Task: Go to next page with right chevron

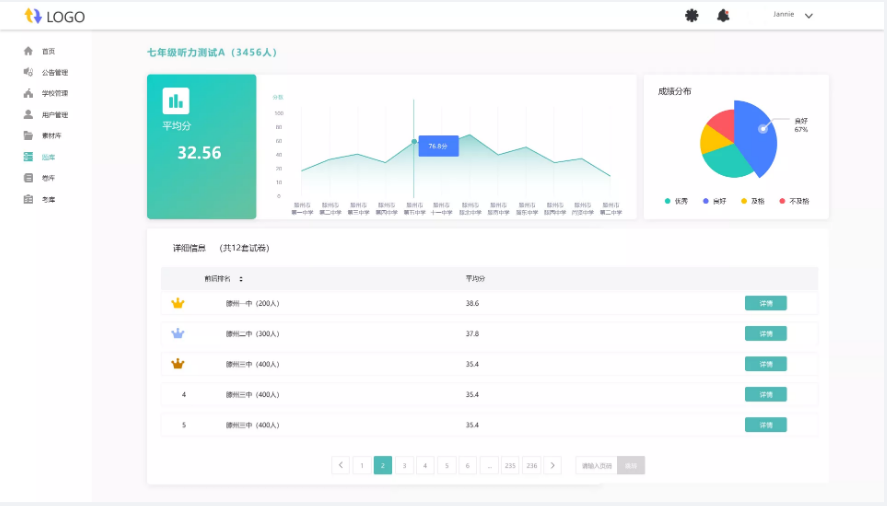Action: 553,465
